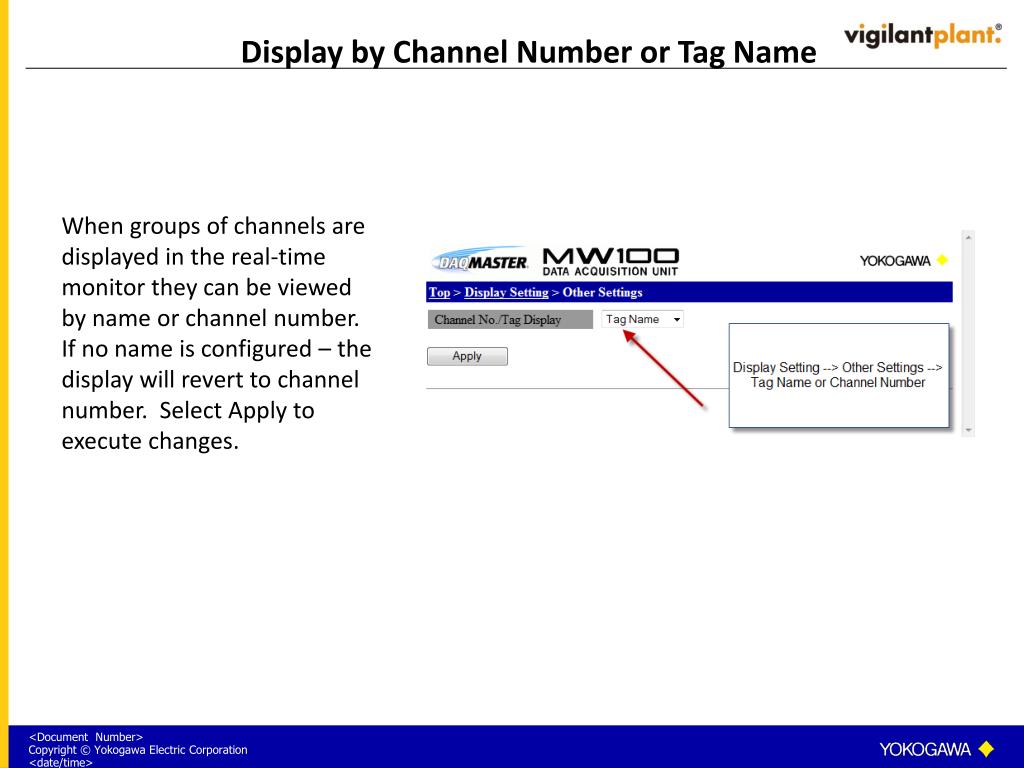Click the scrollbar up arrow

[968, 237]
